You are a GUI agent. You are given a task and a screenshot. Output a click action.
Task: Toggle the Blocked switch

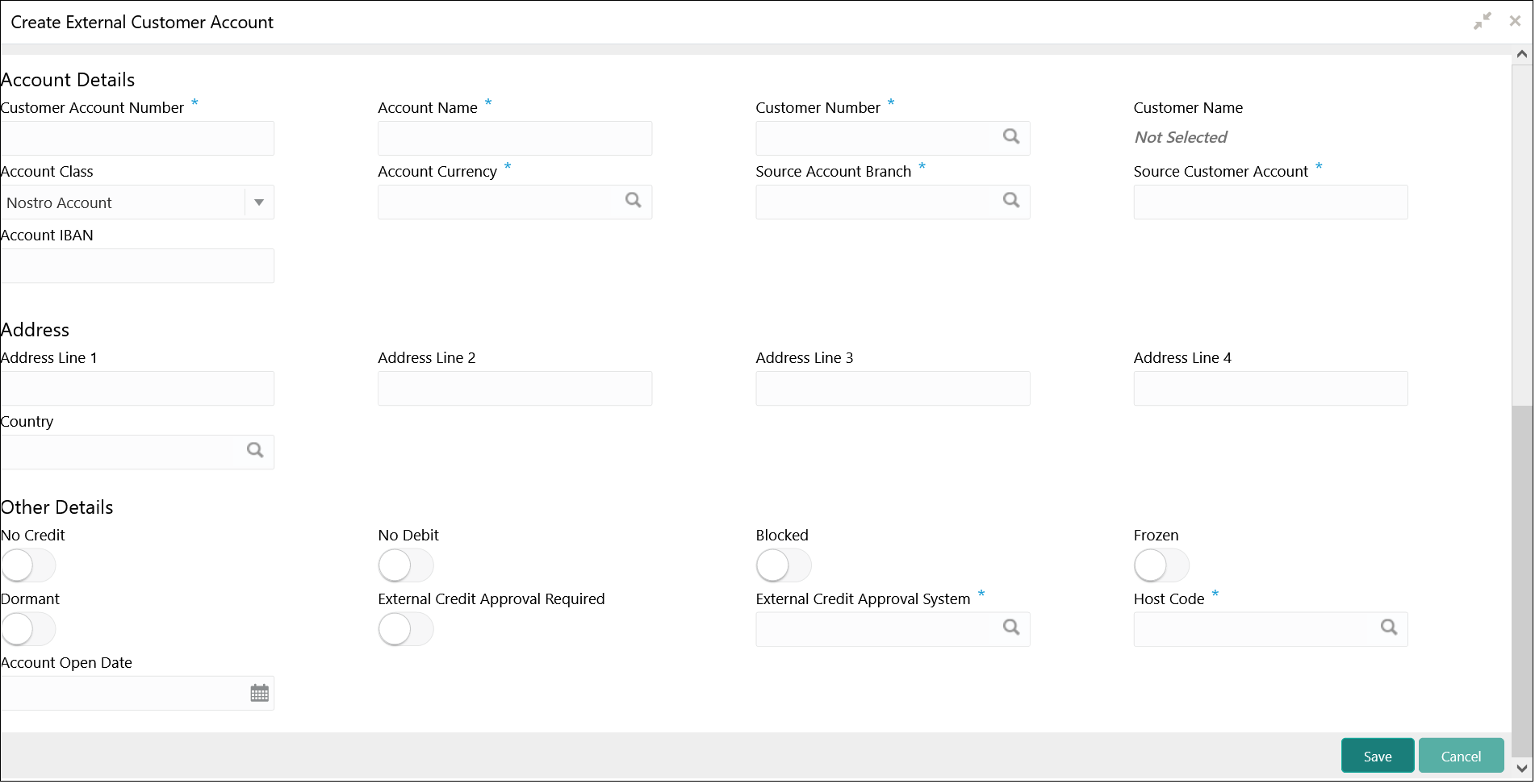(x=784, y=565)
